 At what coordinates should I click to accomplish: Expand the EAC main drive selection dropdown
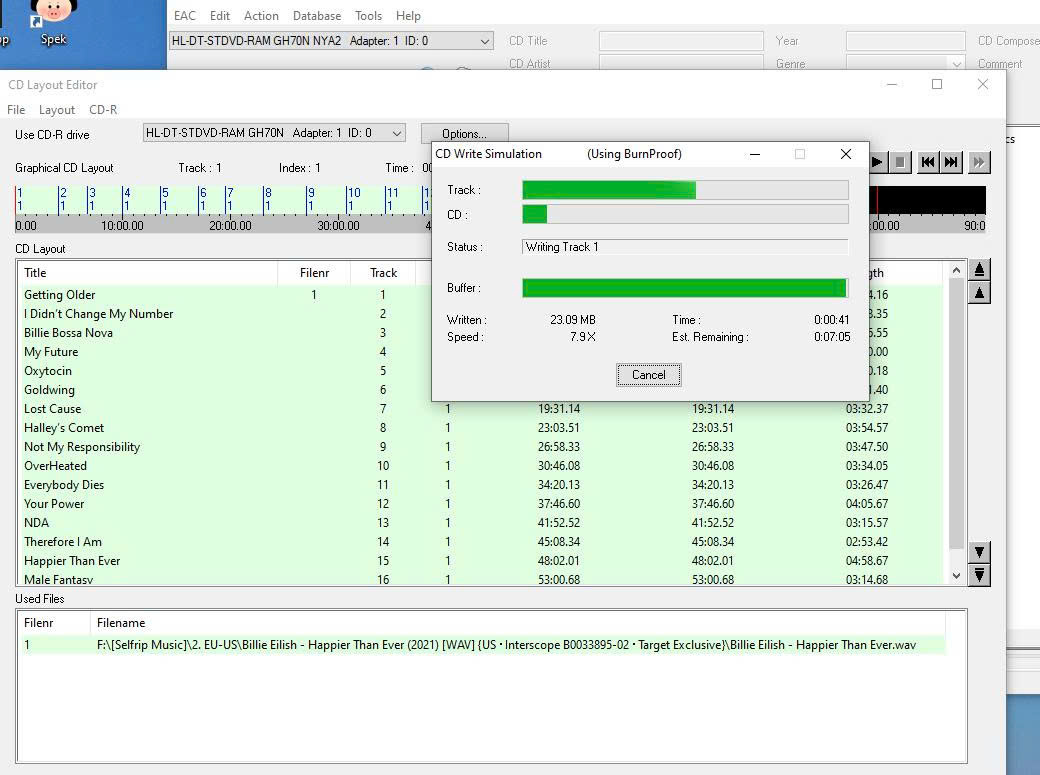pos(485,41)
